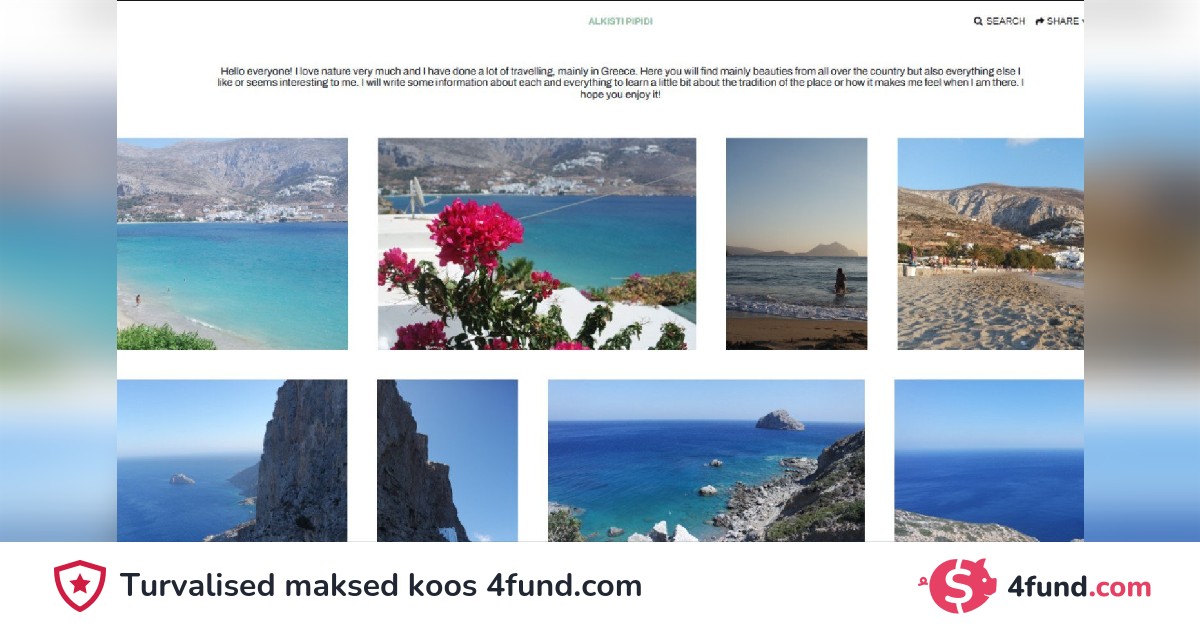Click the share arrow icon
Image resolution: width=1200 pixels, height=630 pixels.
(1040, 21)
